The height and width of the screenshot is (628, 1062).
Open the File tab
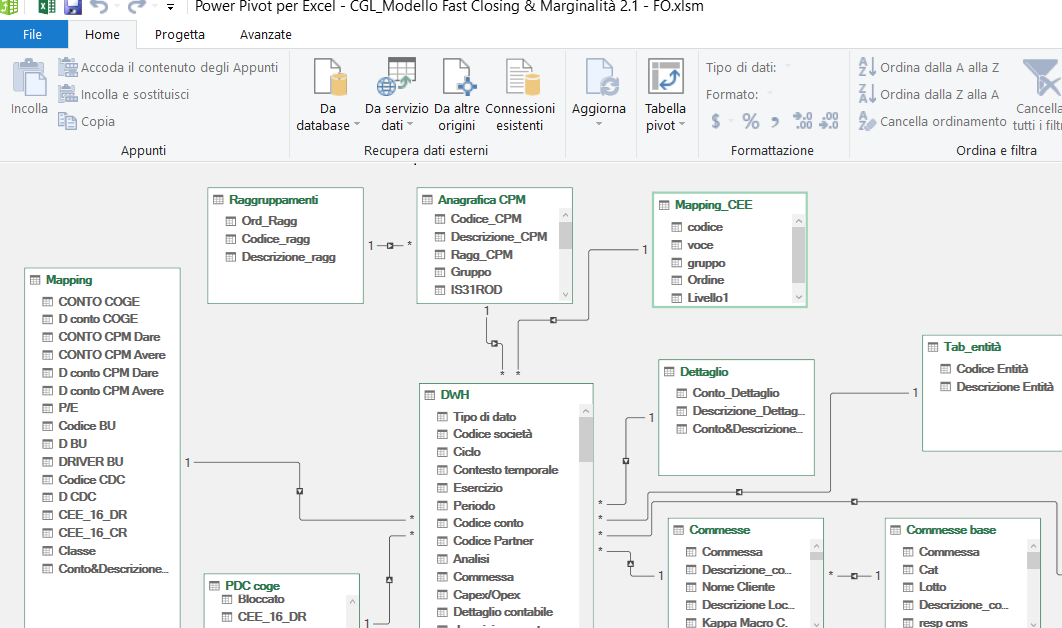tap(33, 35)
